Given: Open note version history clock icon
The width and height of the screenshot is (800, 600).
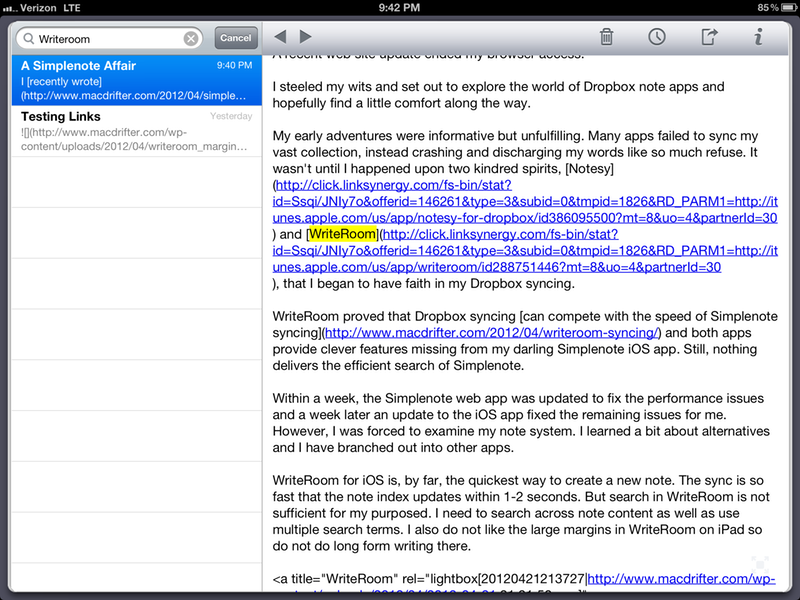Looking at the screenshot, I should 657,37.
